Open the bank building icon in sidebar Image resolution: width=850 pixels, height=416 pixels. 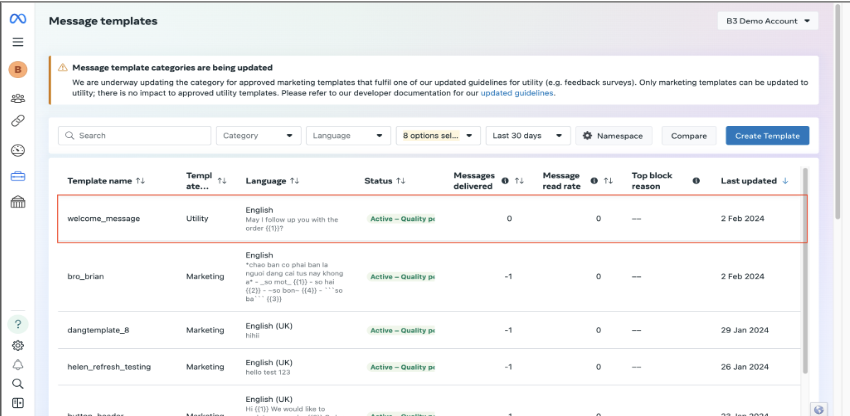pos(18,202)
